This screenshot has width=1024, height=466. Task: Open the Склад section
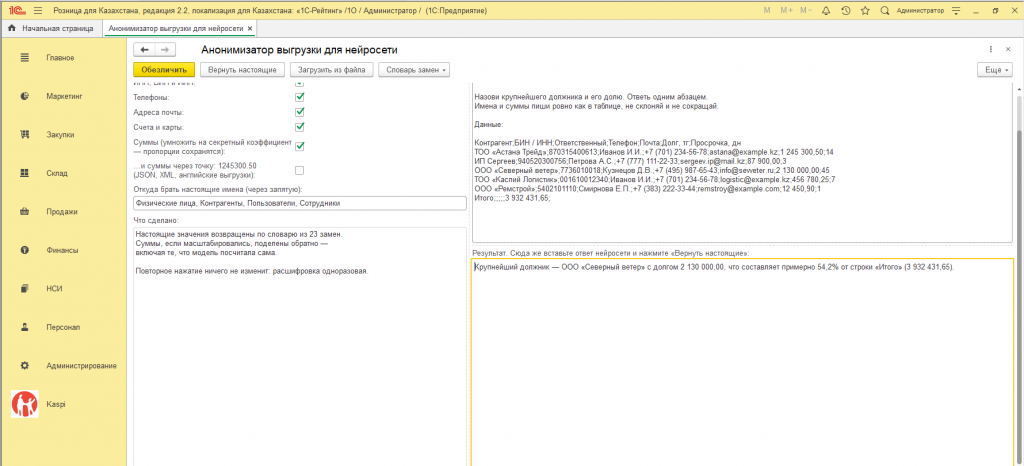(57, 173)
